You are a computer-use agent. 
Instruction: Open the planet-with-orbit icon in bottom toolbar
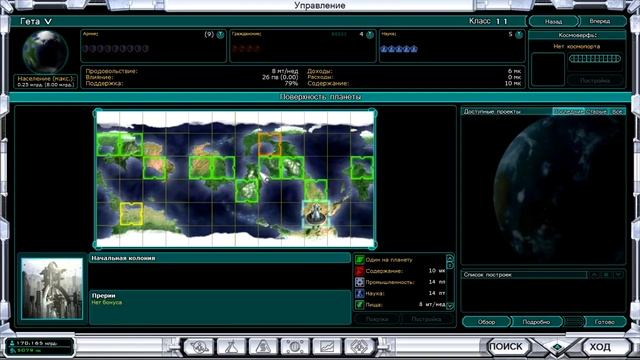pos(199,347)
